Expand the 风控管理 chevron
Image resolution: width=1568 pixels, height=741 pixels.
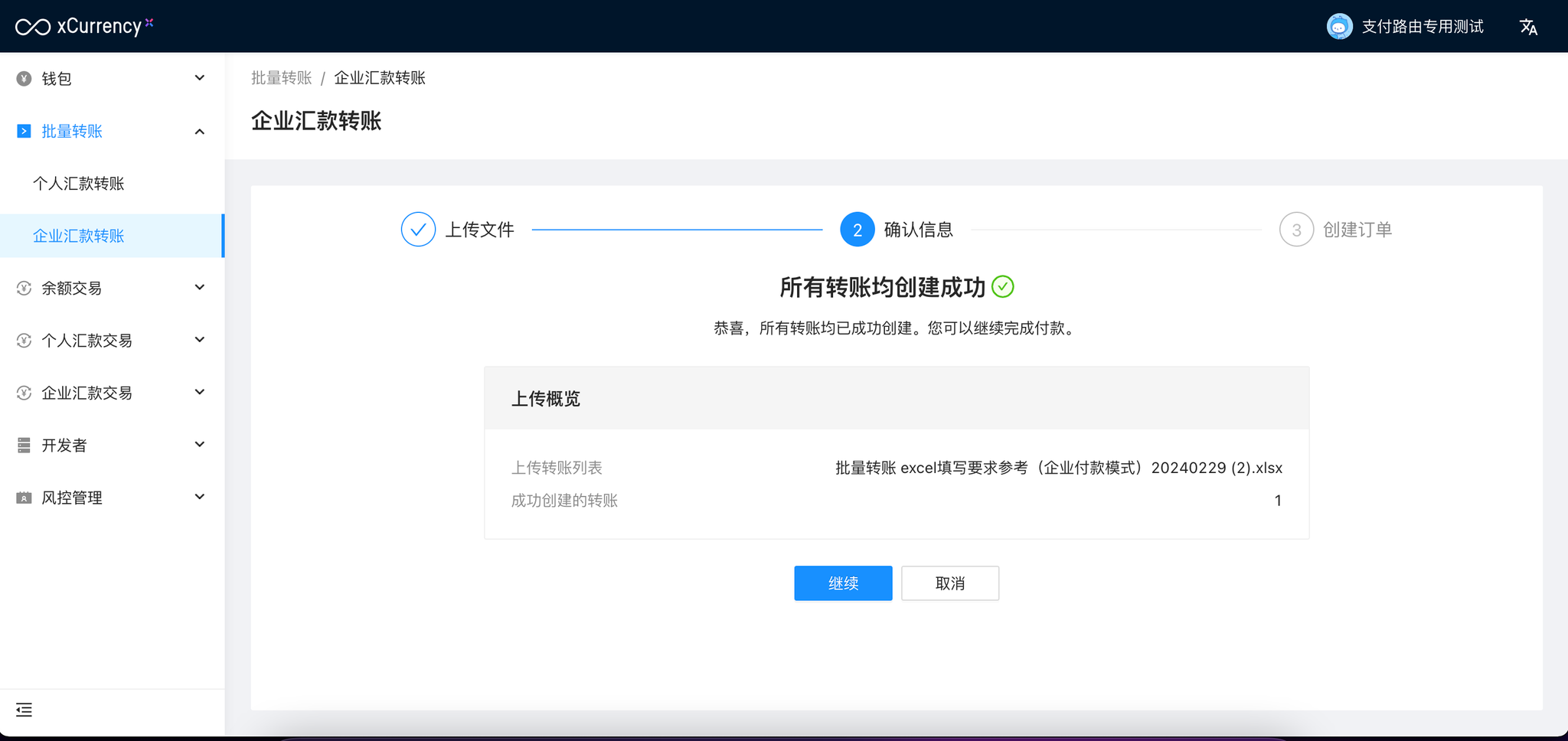click(x=200, y=498)
